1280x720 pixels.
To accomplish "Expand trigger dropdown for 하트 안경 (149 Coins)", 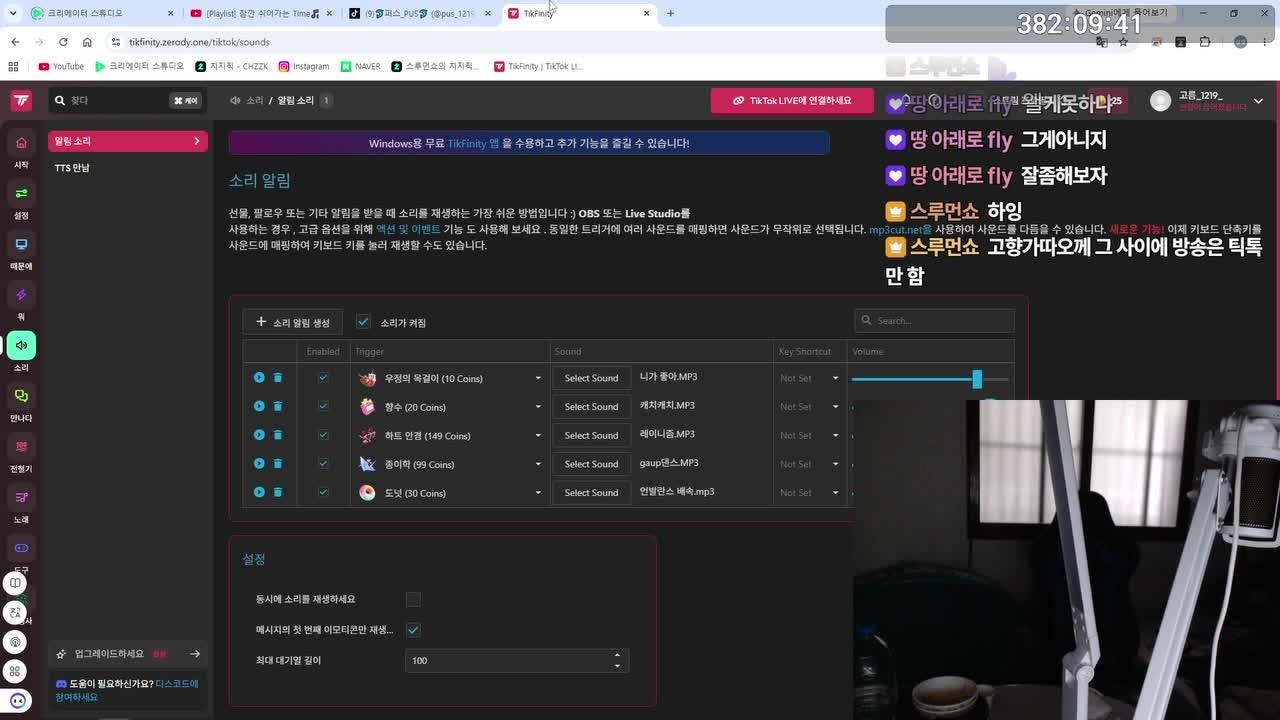I will tap(538, 436).
